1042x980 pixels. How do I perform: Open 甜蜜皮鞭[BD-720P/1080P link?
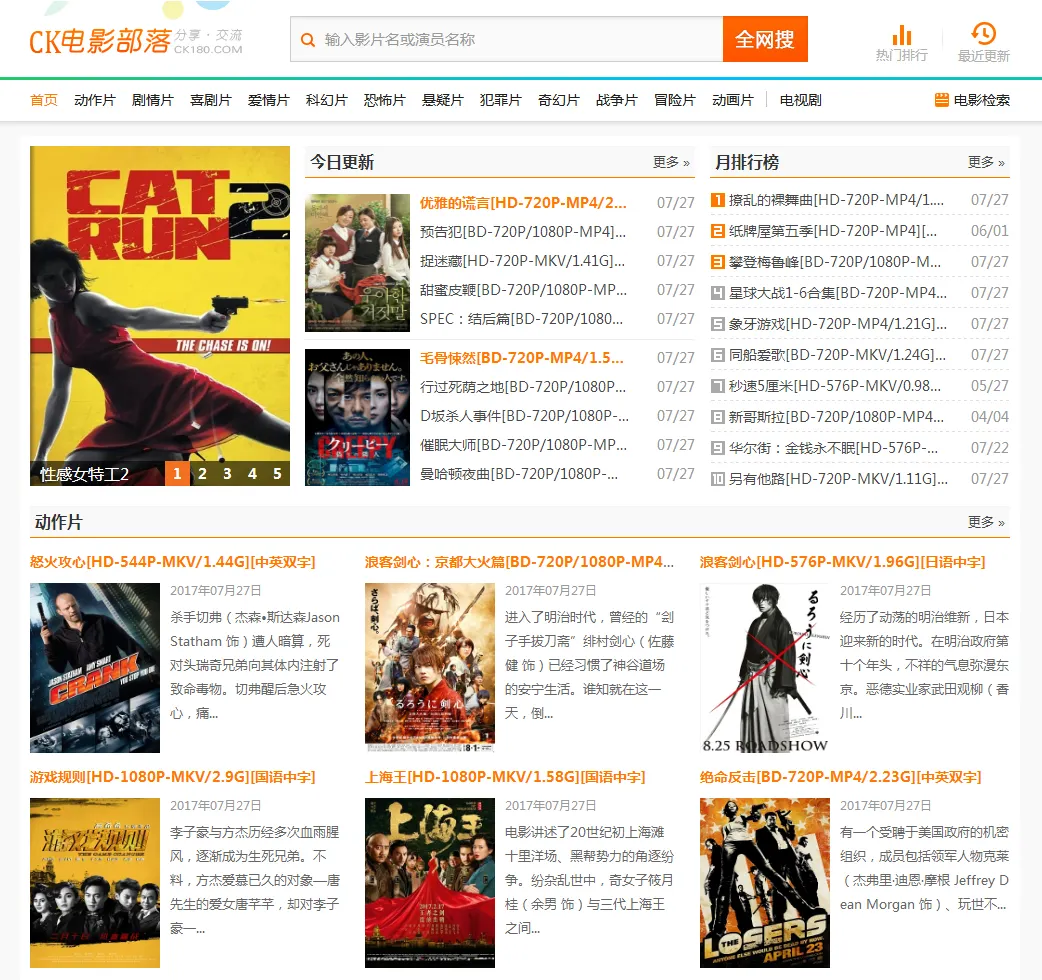[524, 290]
